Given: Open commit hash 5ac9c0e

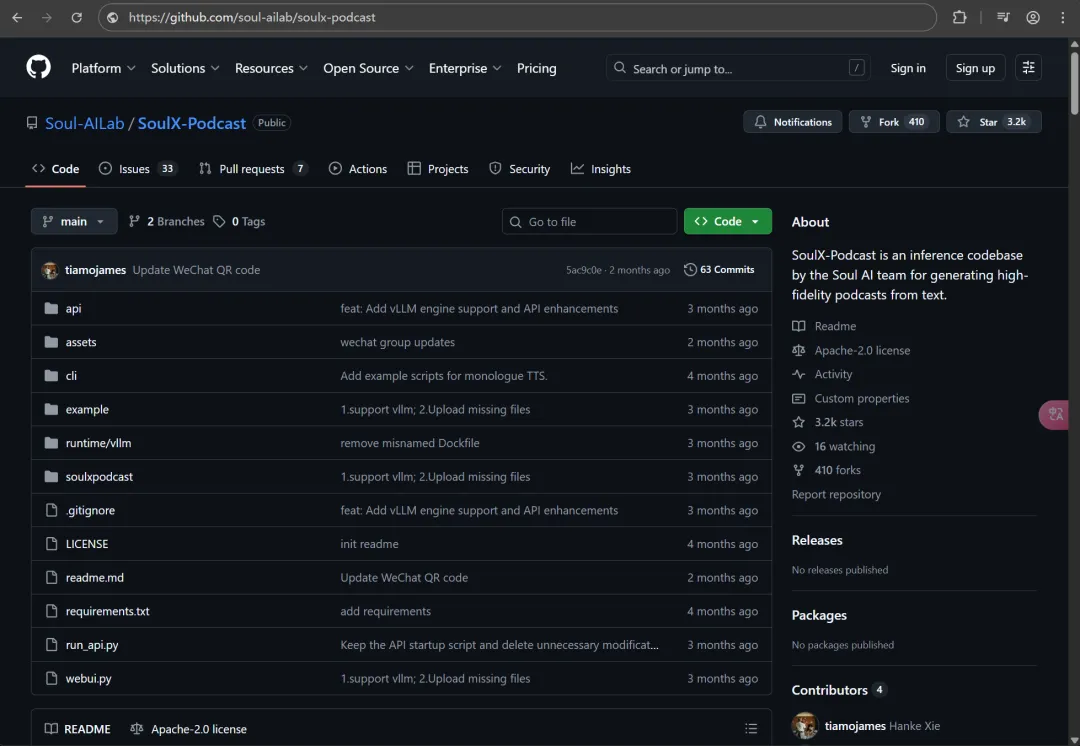Looking at the screenshot, I should tap(583, 270).
